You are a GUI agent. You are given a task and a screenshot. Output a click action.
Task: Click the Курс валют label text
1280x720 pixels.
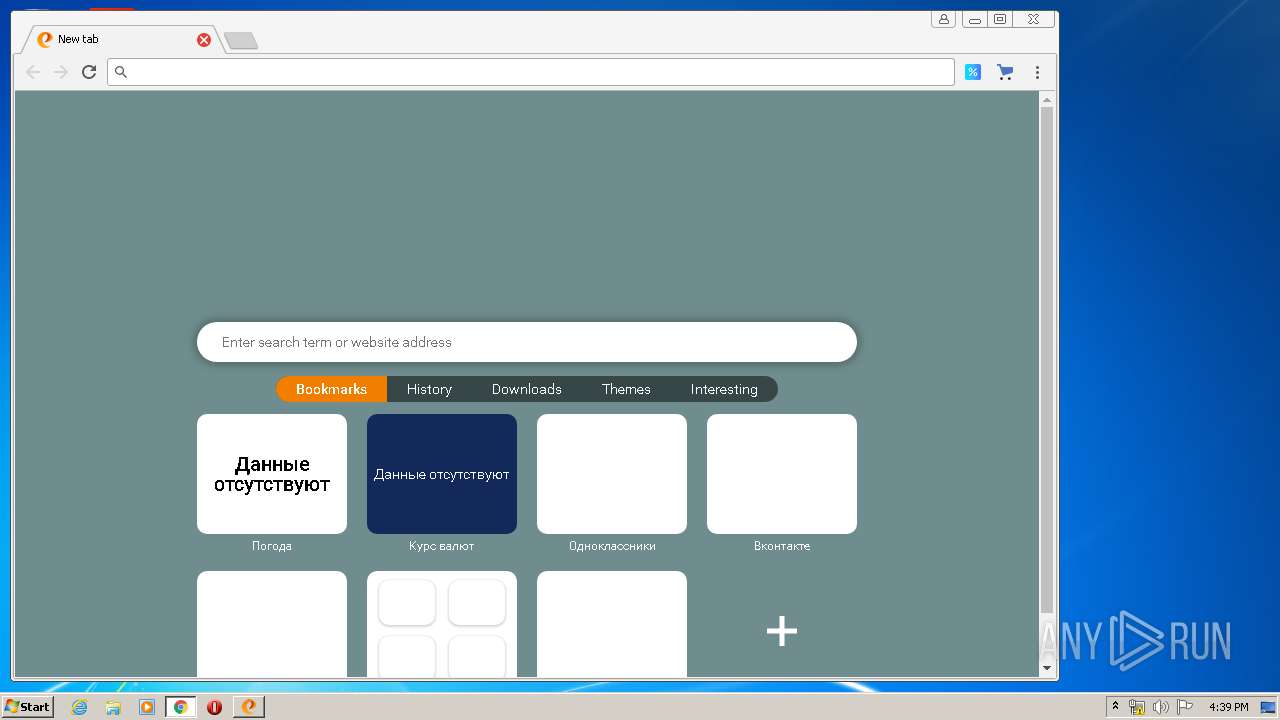click(442, 546)
